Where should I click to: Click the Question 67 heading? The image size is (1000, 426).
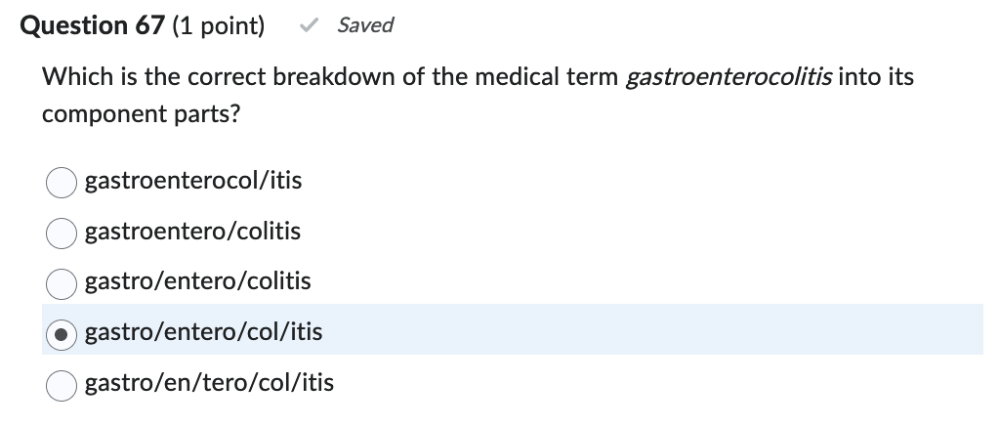(94, 26)
